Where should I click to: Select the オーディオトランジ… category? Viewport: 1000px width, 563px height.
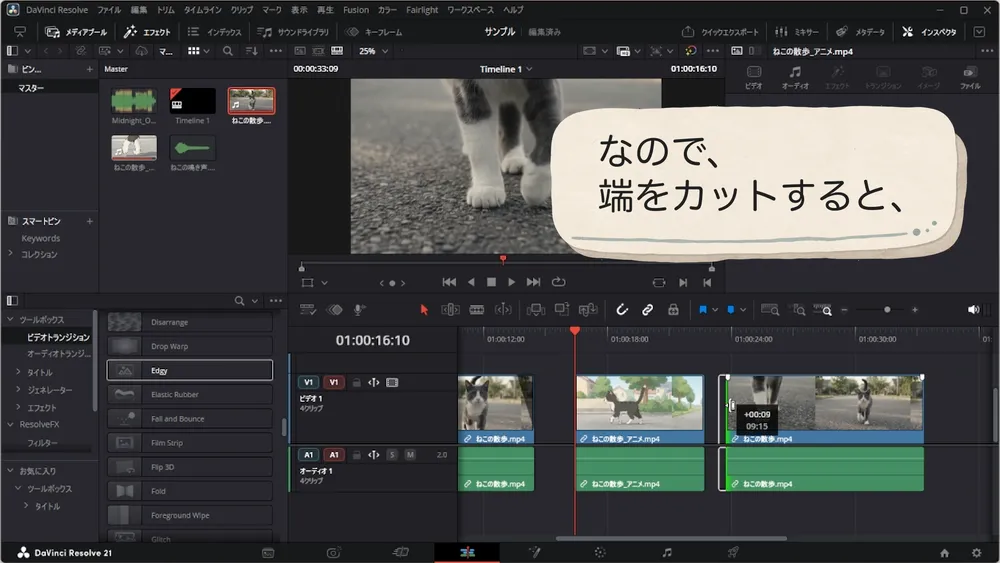pos(59,353)
